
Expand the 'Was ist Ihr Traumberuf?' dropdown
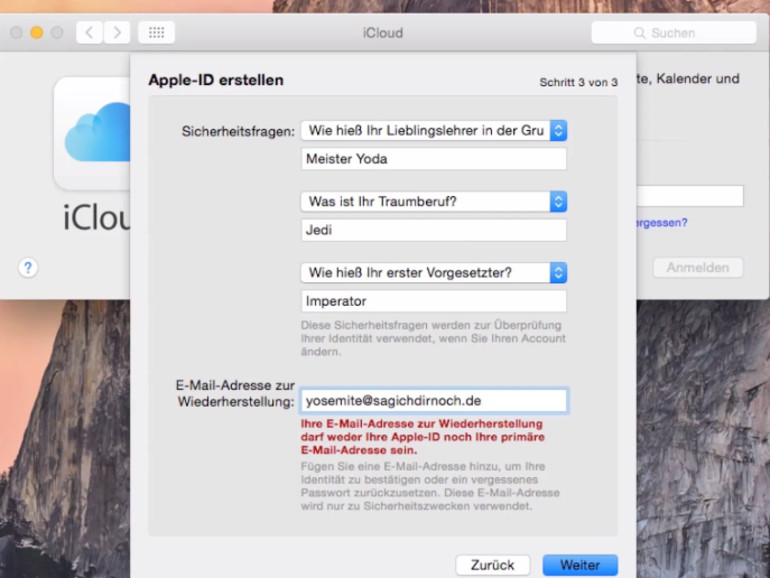point(434,202)
